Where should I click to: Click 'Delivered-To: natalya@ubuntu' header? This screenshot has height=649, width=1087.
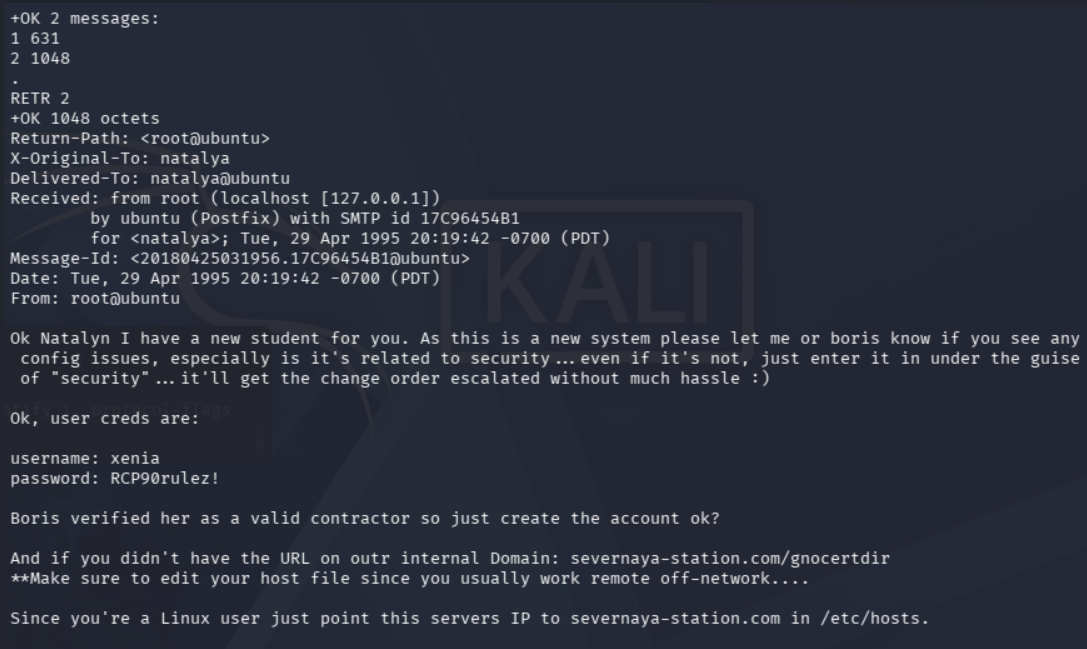click(150, 179)
